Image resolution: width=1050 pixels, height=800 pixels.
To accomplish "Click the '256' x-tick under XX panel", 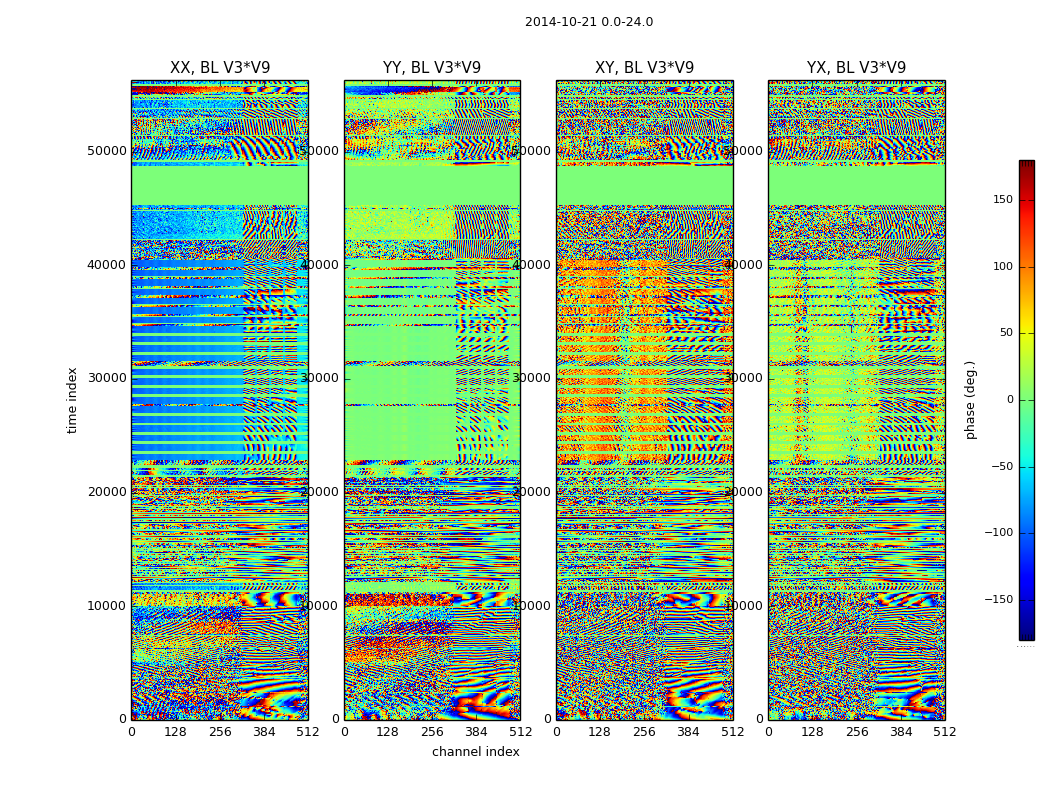I will point(220,732).
